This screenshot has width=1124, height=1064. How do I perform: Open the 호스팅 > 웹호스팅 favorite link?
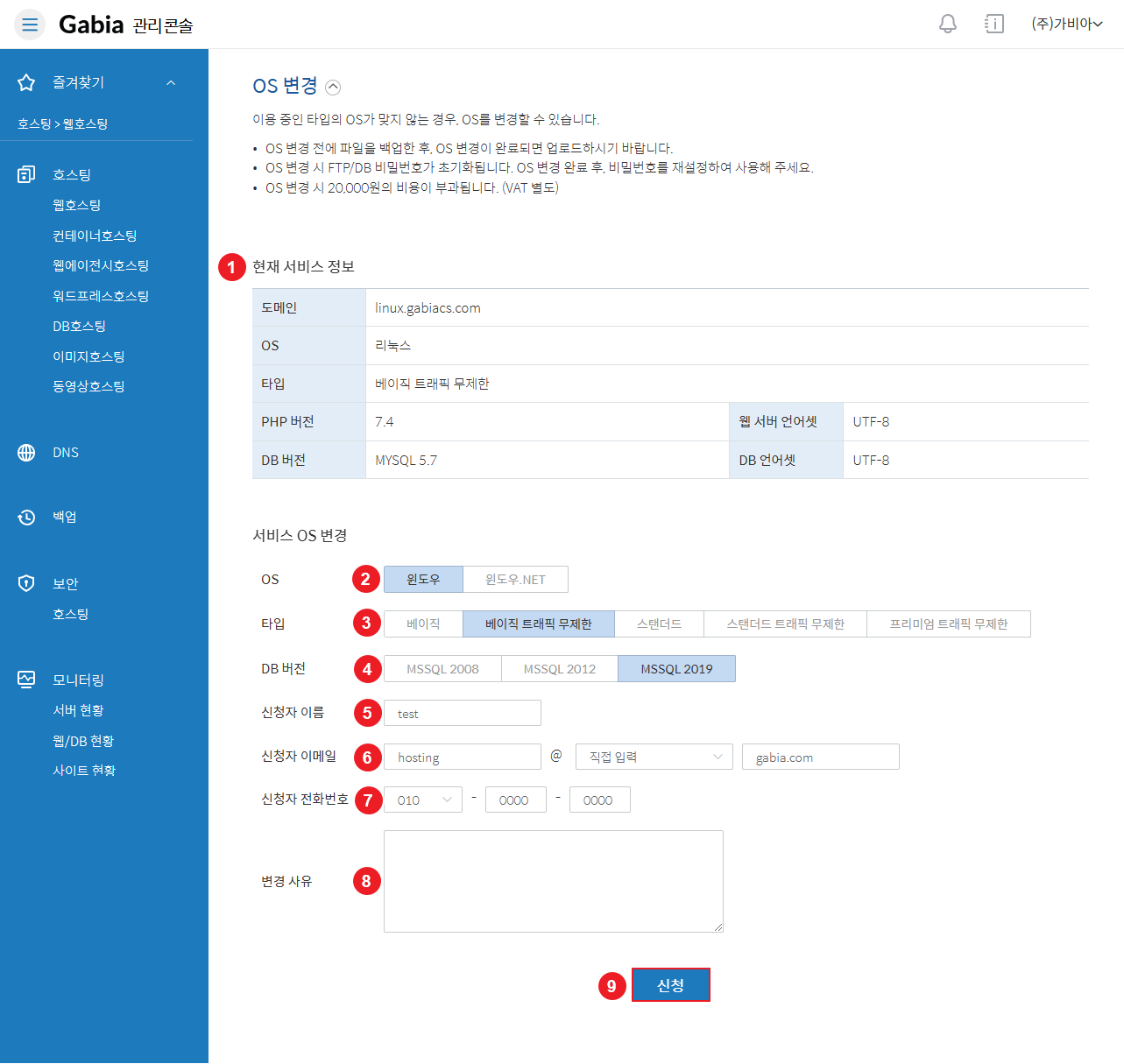(x=62, y=124)
